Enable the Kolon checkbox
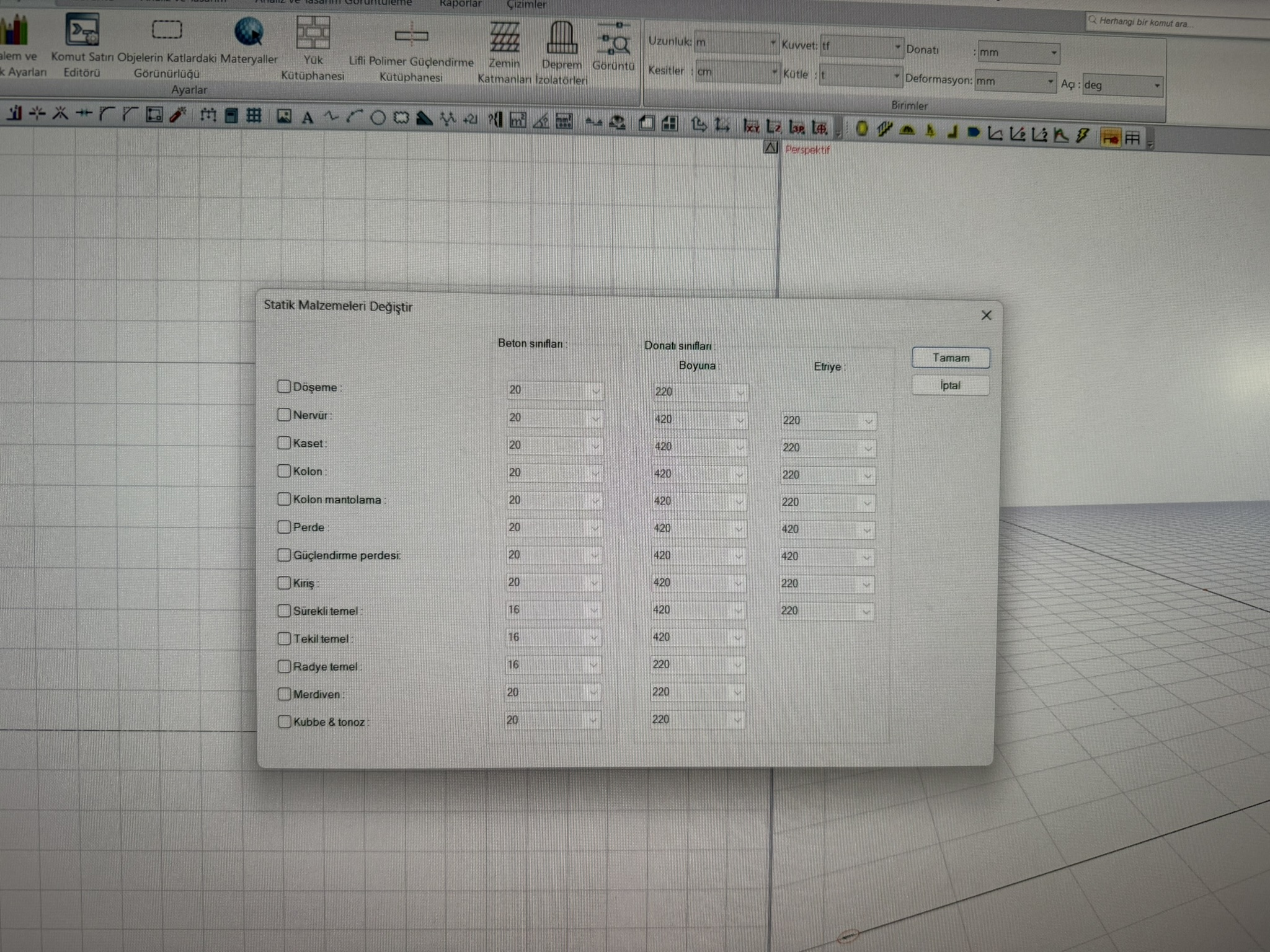 click(284, 471)
